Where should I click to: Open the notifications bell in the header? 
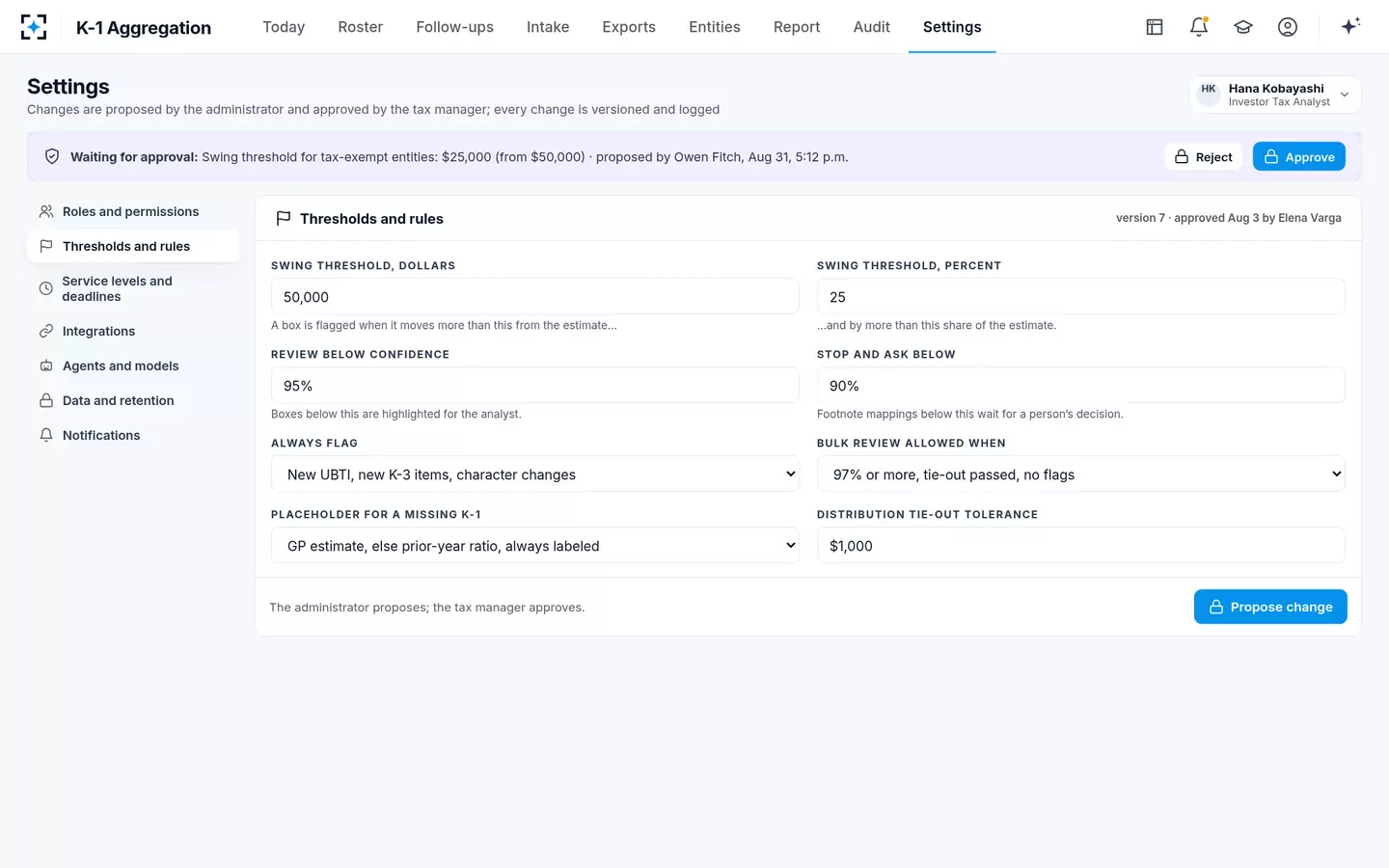tap(1199, 27)
